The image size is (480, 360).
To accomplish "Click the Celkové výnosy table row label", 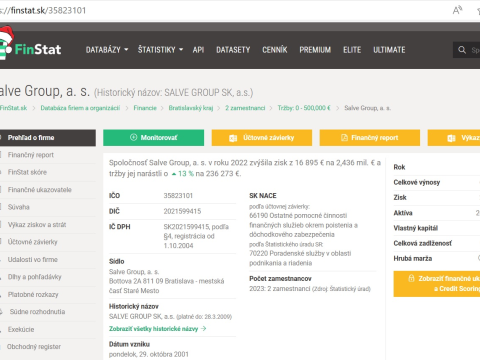I will (x=417, y=182).
